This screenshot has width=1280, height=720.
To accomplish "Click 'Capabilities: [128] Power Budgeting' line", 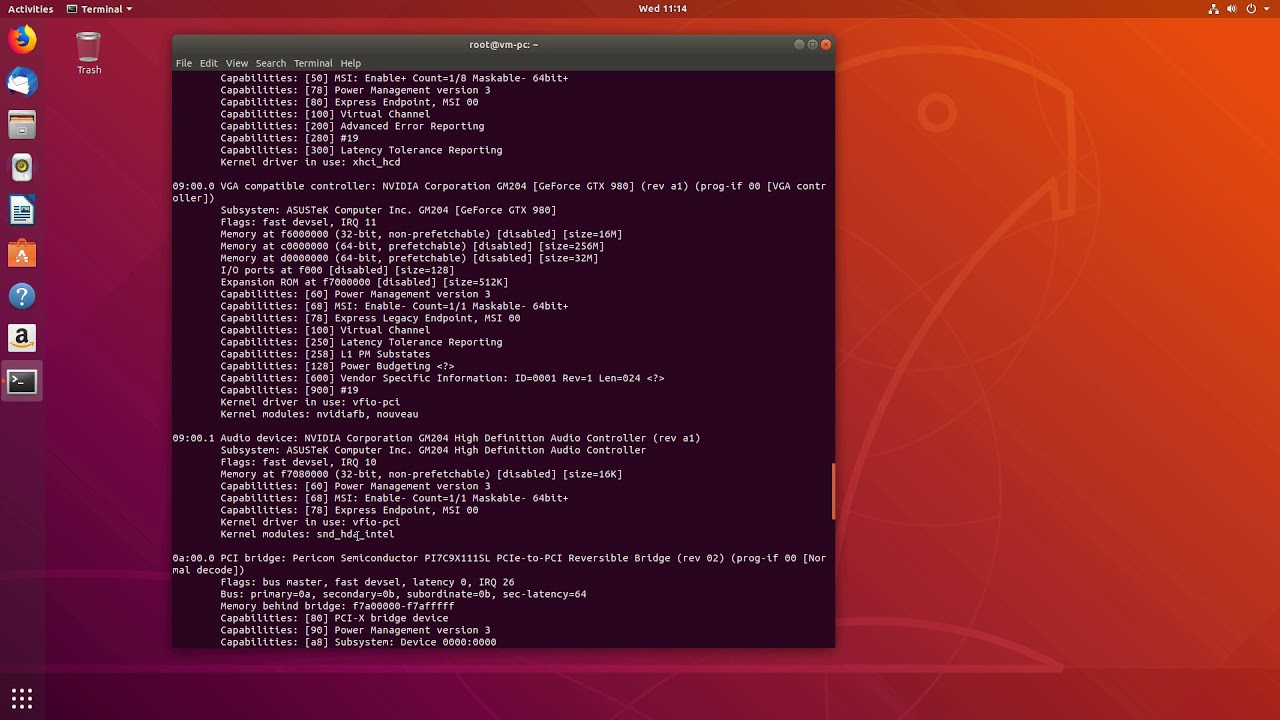I will click(x=337, y=366).
